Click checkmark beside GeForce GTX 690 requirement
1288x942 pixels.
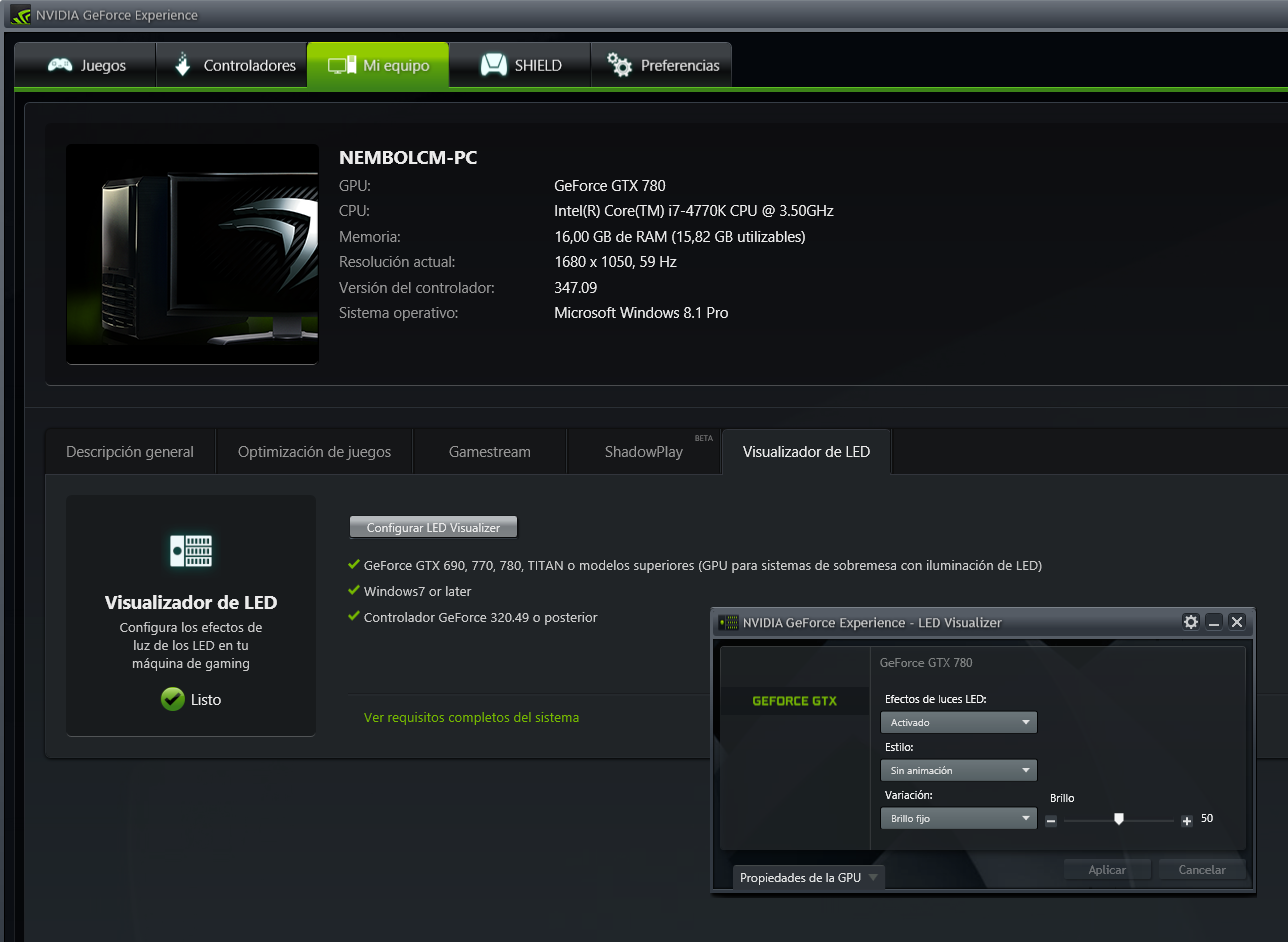coord(353,564)
